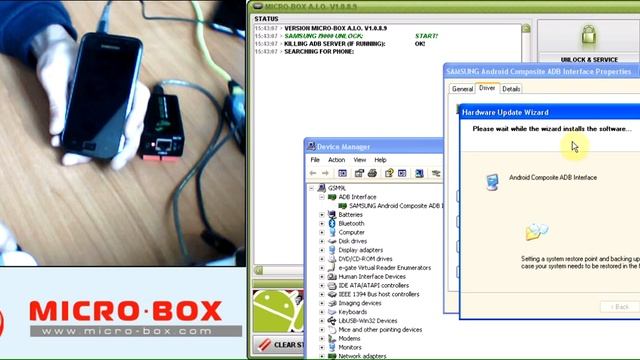This screenshot has height=360, width=640.
Task: Click the Android robot image in Micro-Box
Action: [278, 311]
